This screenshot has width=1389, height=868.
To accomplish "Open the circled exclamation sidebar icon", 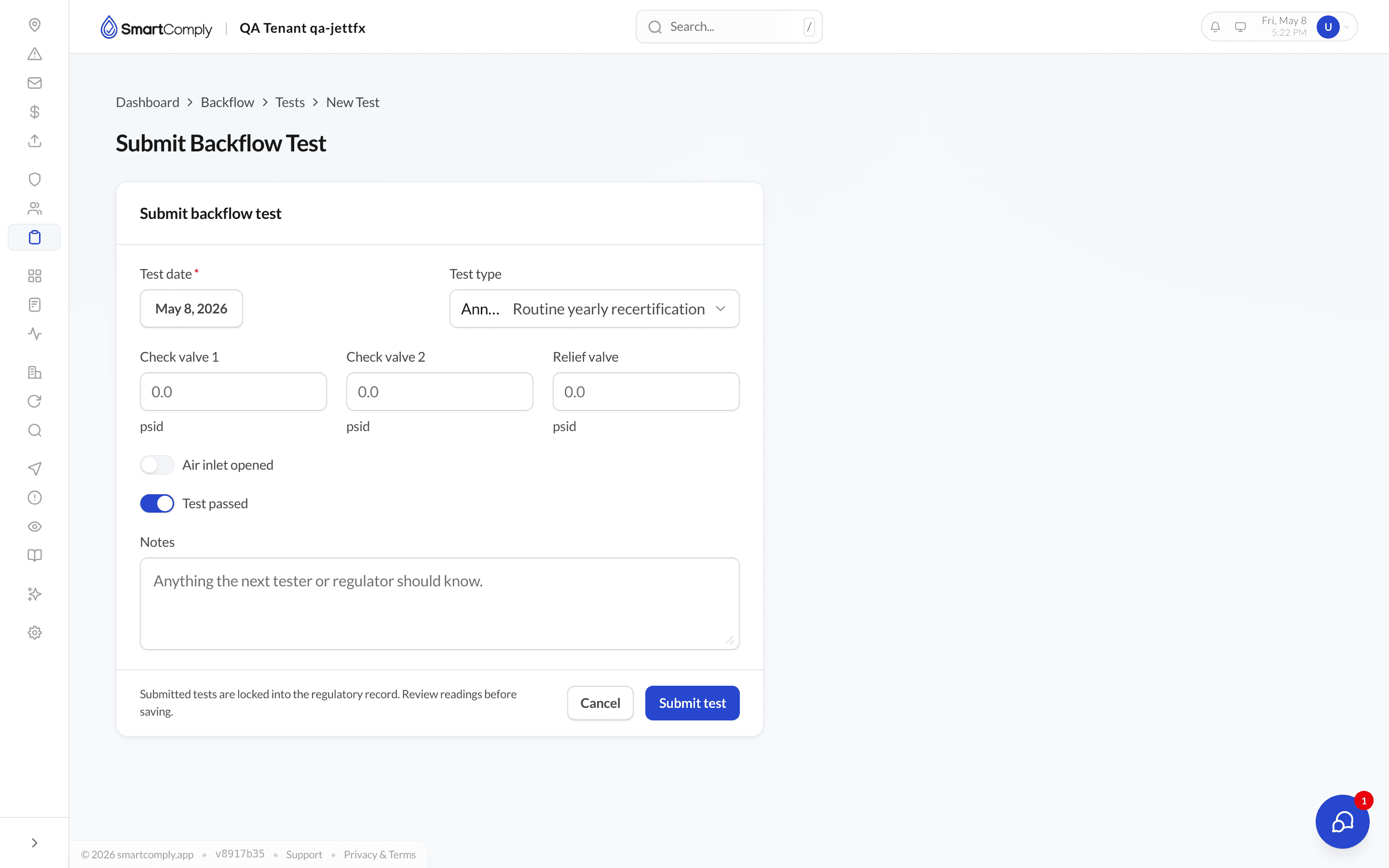I will 34,498.
